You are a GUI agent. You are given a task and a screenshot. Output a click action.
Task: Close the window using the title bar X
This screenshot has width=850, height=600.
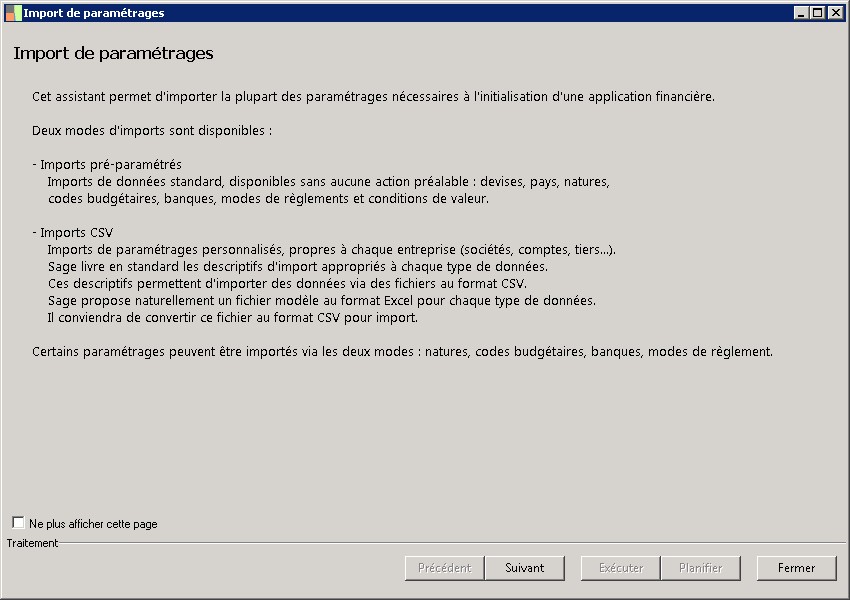pos(834,13)
